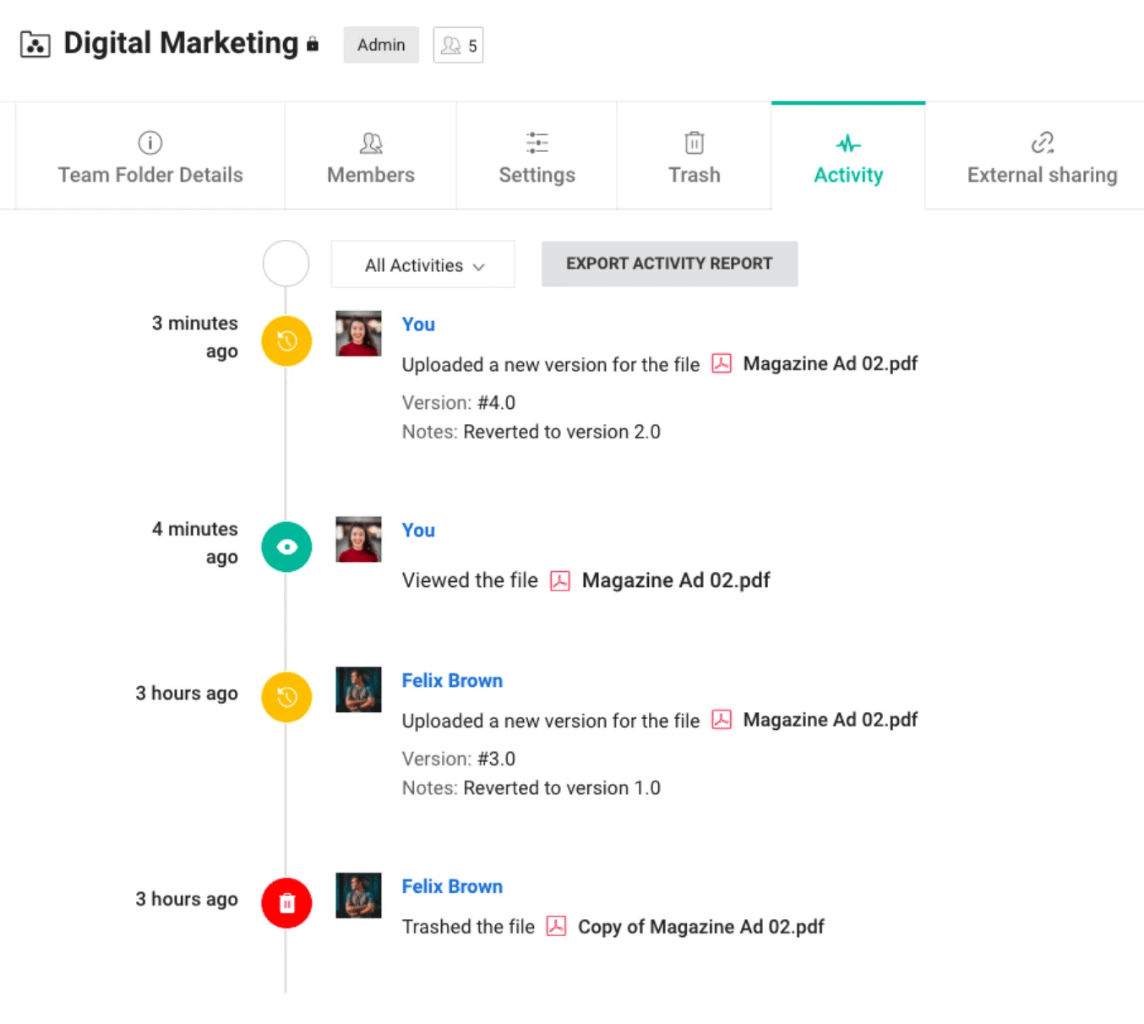Switch to the Team Folder Details tab
The image size is (1144, 1024).
coord(150,158)
